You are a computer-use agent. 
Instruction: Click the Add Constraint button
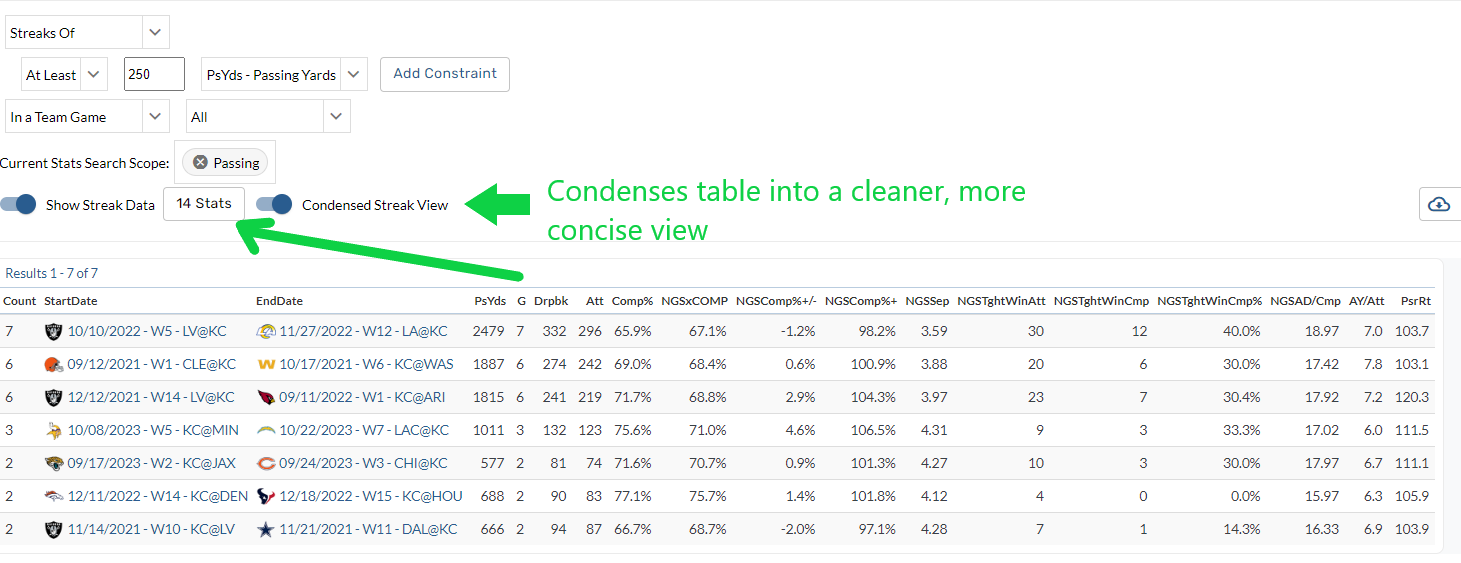(x=445, y=74)
